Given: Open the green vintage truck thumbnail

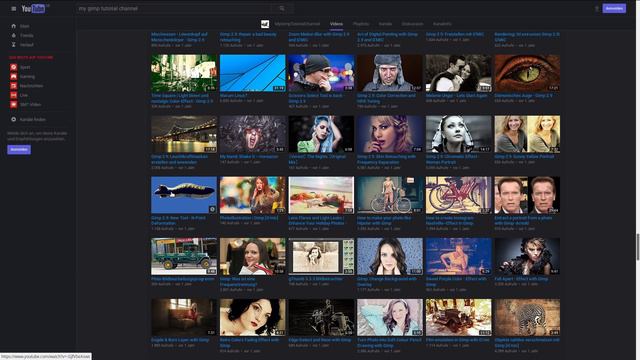Looking at the screenshot, I should 184,256.
